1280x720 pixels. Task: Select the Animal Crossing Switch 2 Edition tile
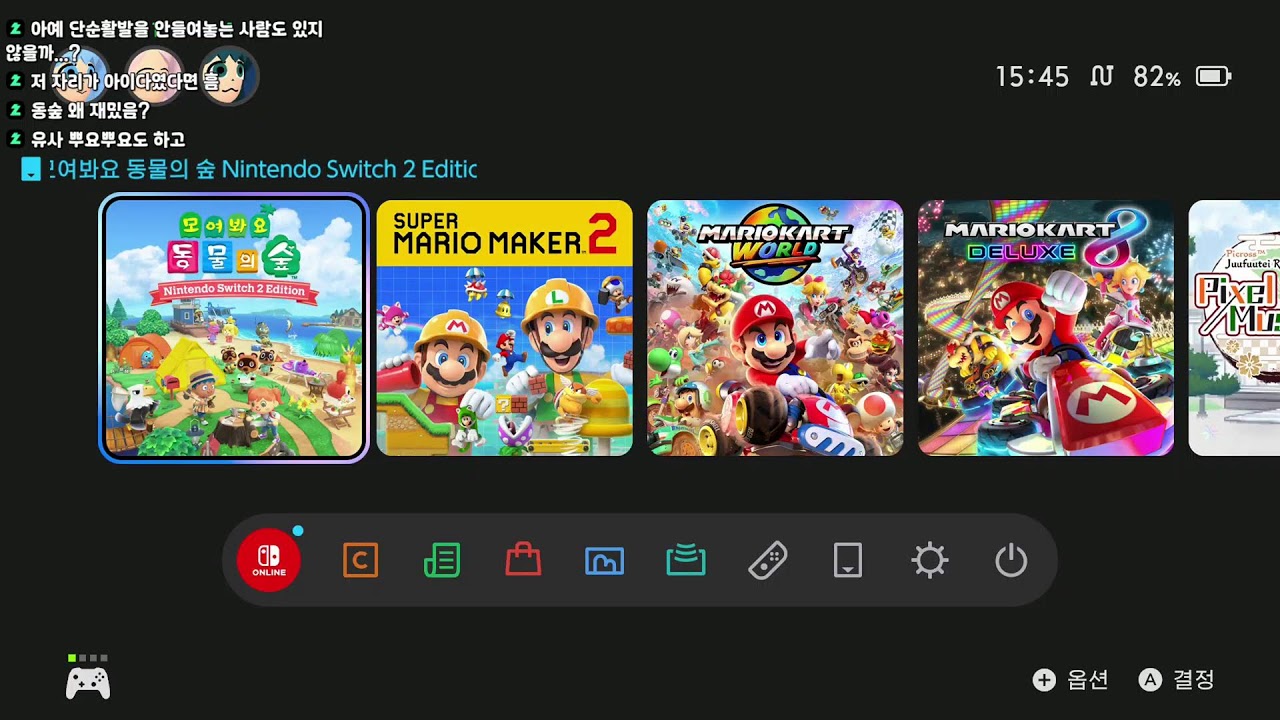234,328
